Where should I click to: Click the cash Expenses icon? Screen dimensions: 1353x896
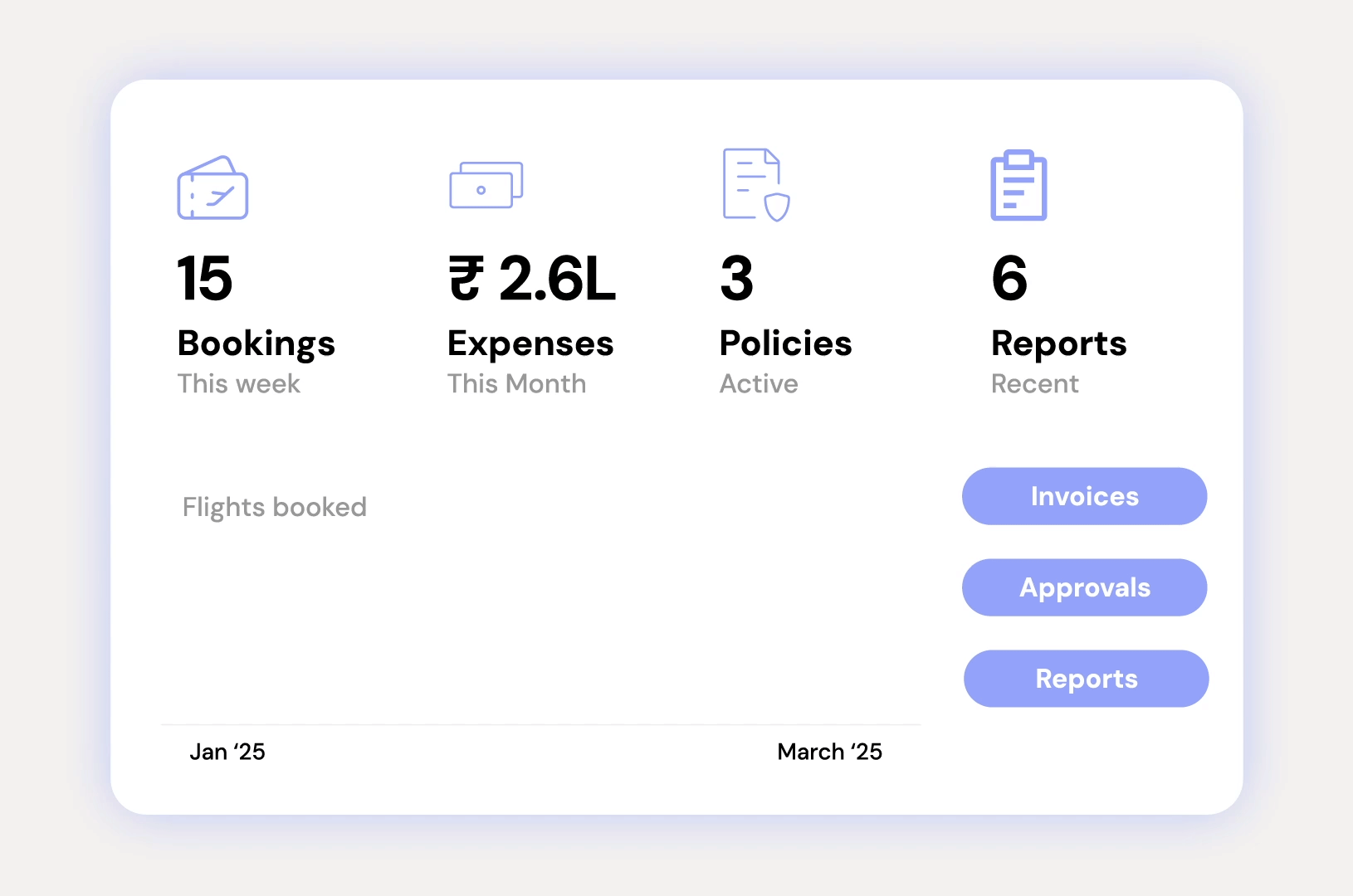click(486, 185)
